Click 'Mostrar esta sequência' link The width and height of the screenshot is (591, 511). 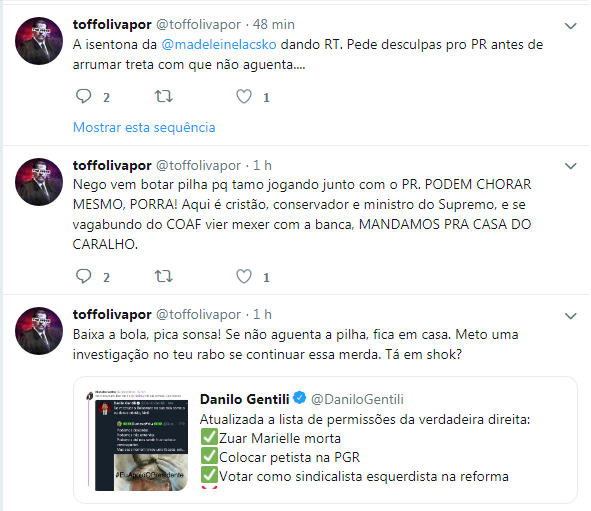pyautogui.click(x=144, y=127)
